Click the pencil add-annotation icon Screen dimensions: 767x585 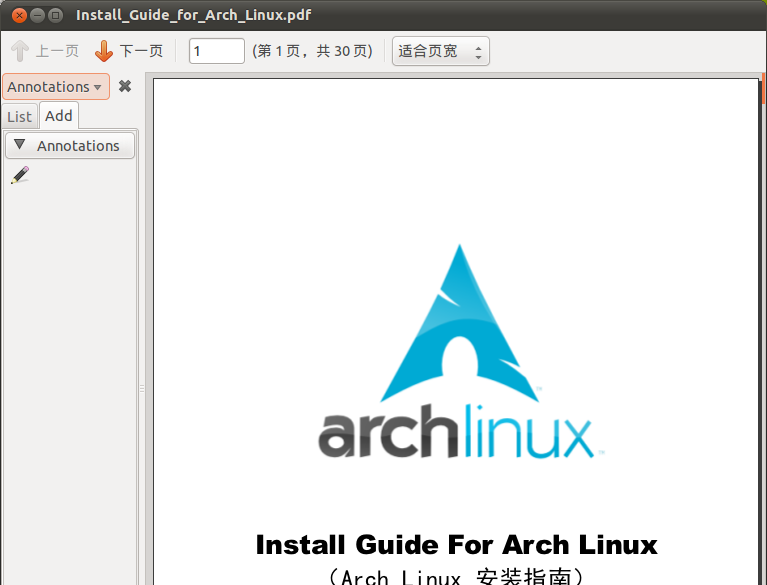(x=20, y=175)
